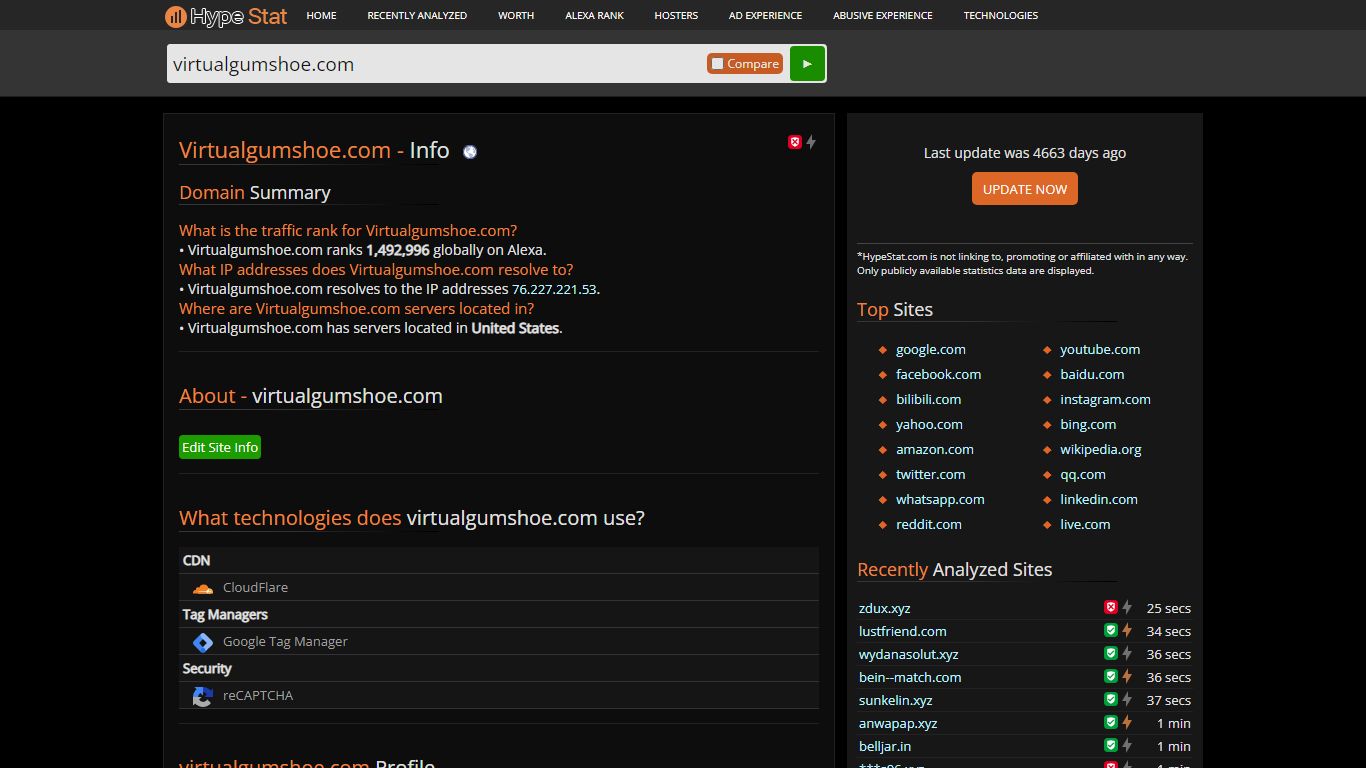Open bein--match.com recently analyzed link
The width and height of the screenshot is (1366, 768).
[910, 677]
